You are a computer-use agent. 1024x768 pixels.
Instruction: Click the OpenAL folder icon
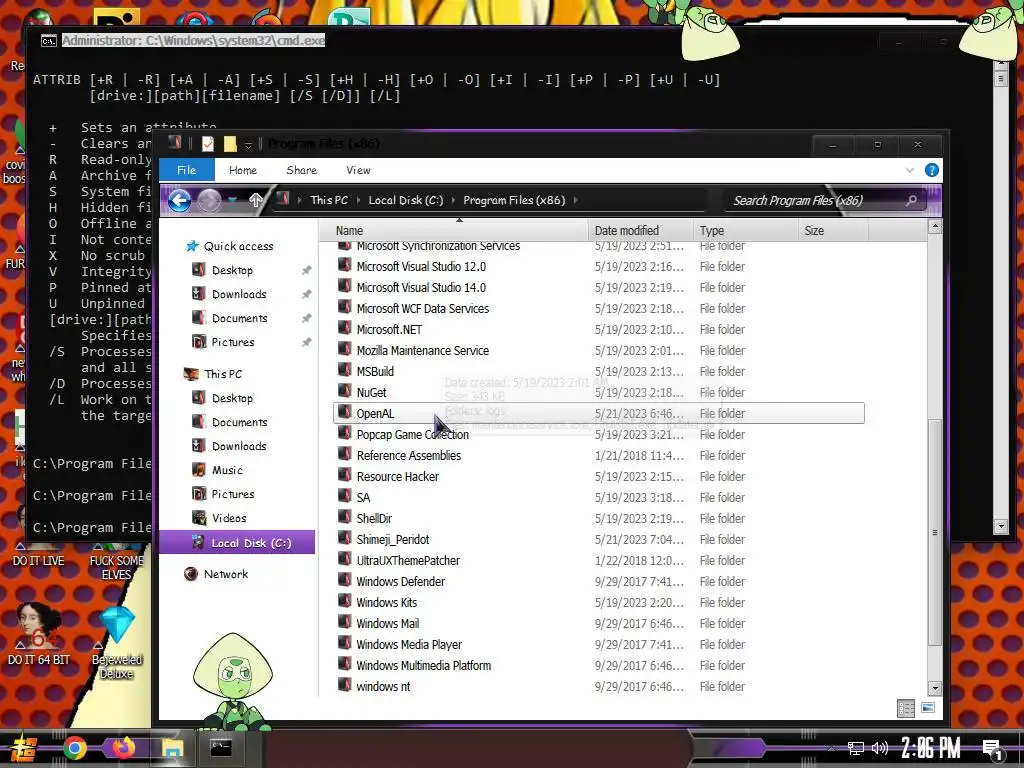pyautogui.click(x=345, y=413)
